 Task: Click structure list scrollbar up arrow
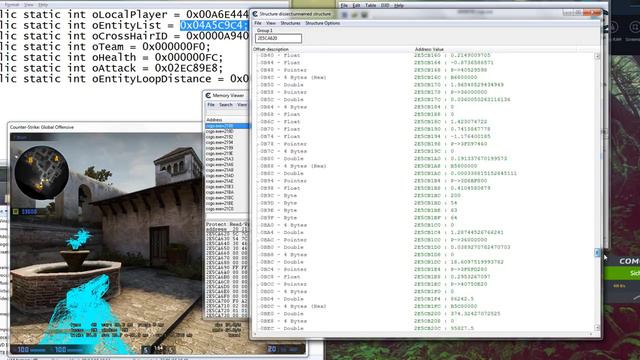pyautogui.click(x=597, y=56)
